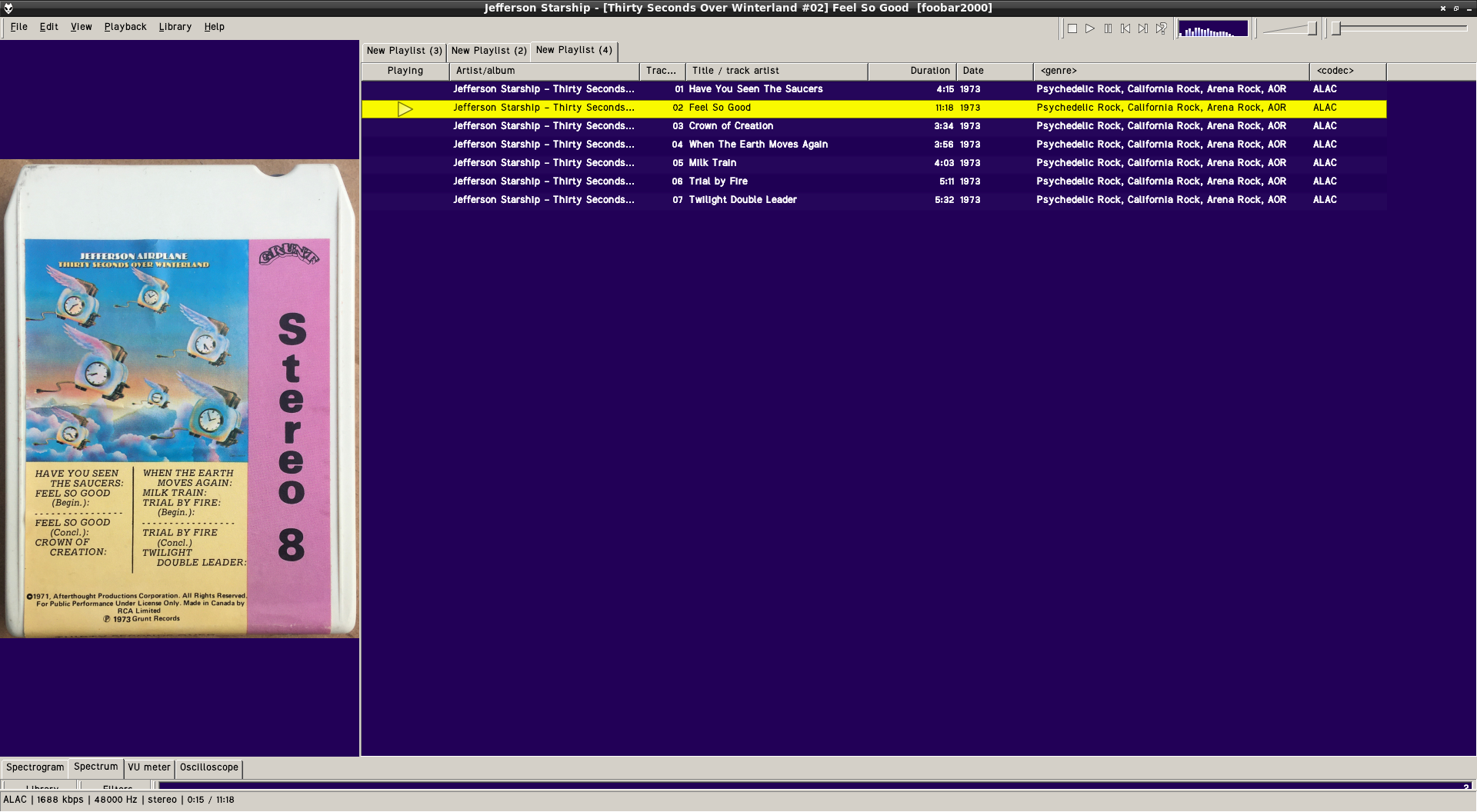1477x812 pixels.
Task: Sort by the Playing column header
Action: (x=405, y=71)
